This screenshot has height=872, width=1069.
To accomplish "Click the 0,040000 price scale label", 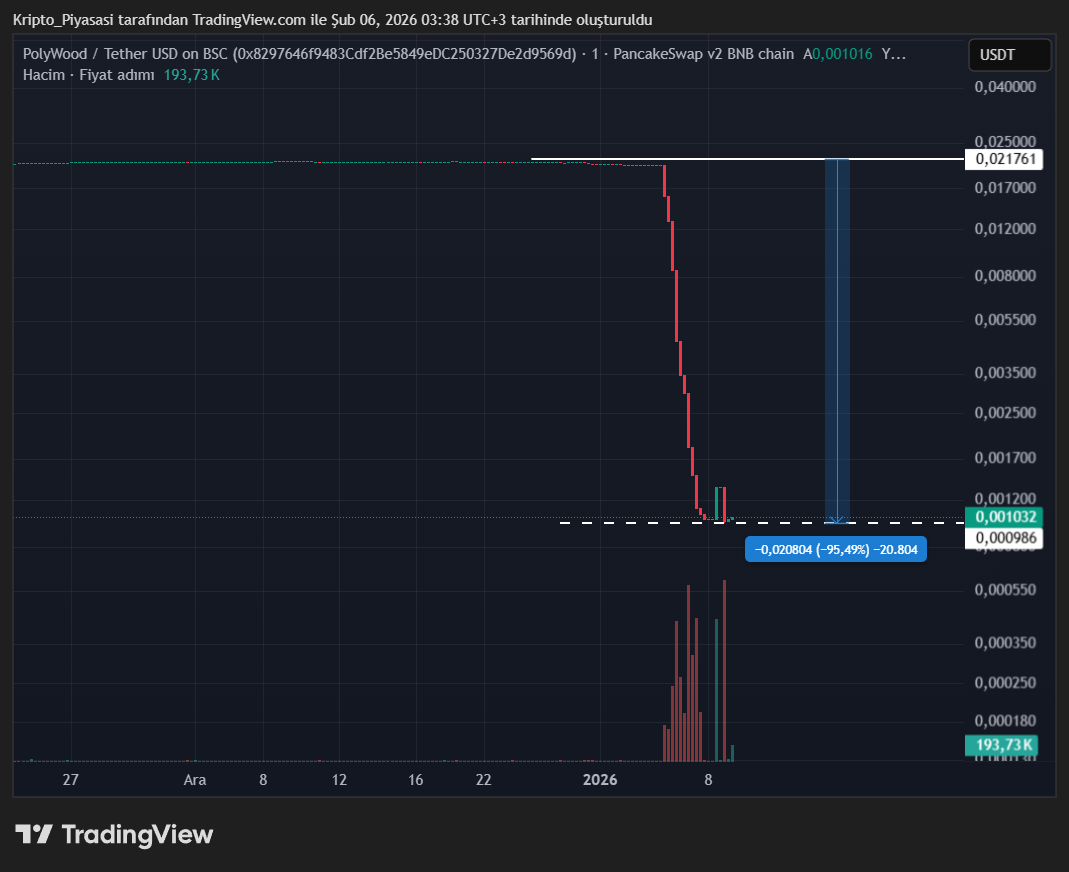I will [x=1005, y=88].
